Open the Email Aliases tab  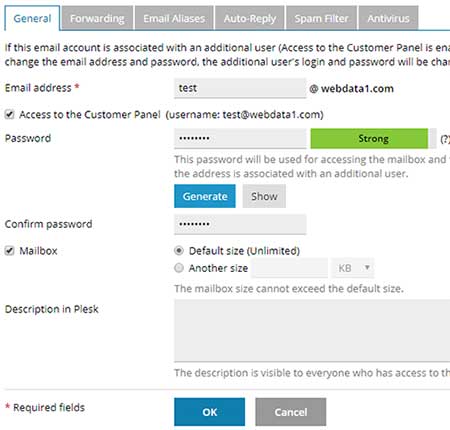pos(174,18)
